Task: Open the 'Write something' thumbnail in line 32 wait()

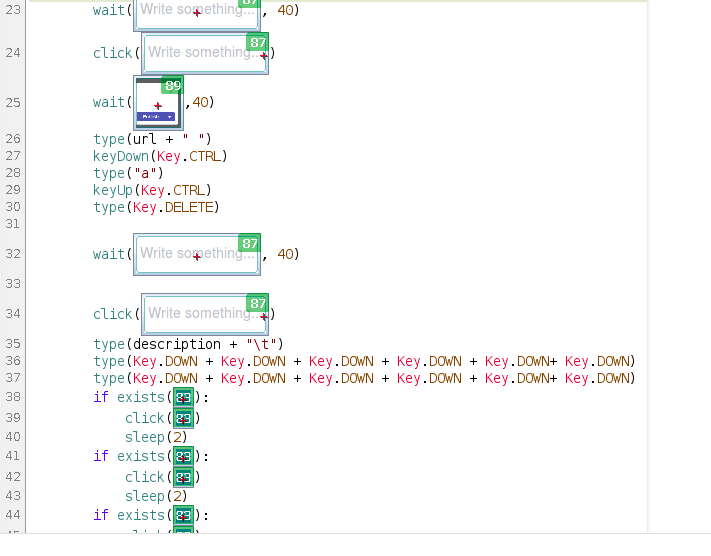Action: (197, 254)
